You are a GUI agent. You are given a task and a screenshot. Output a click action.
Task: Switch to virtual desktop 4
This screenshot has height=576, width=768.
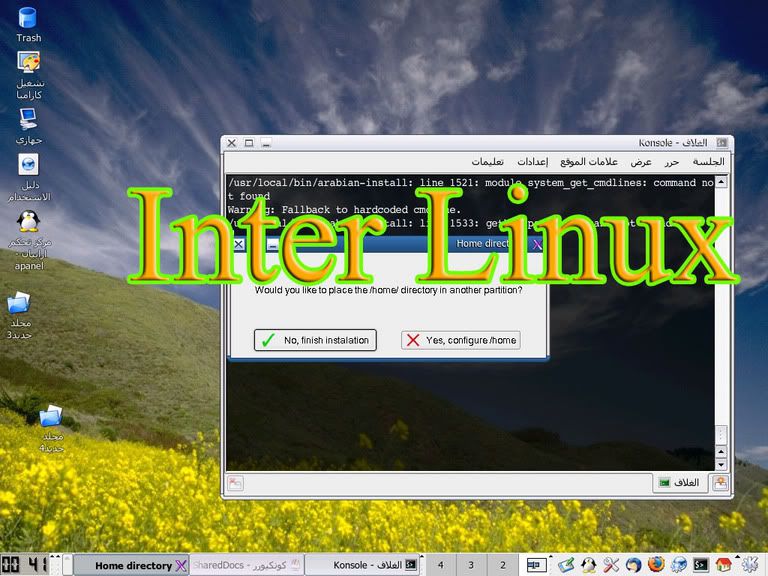pos(440,565)
